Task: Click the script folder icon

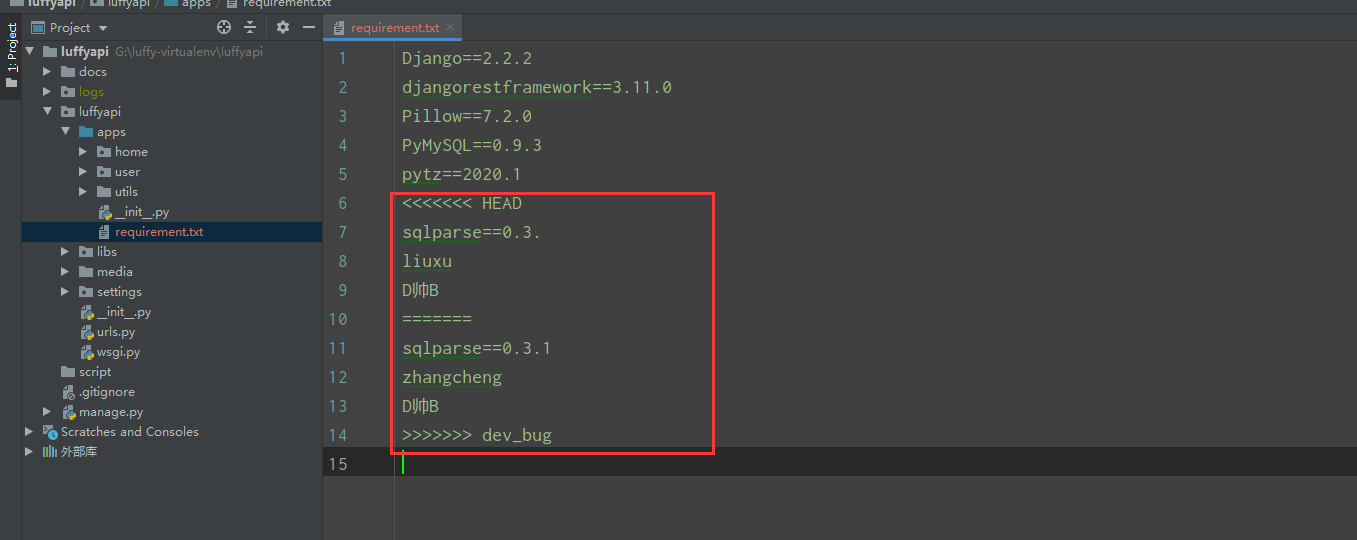Action: coord(68,372)
